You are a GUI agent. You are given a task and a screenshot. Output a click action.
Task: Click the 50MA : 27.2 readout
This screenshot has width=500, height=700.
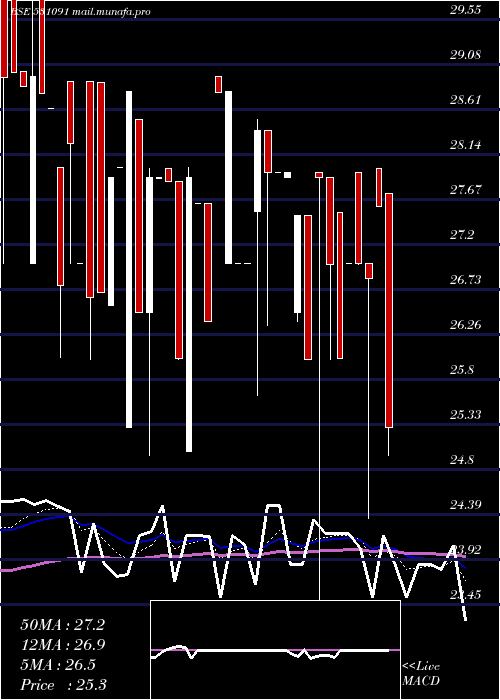pos(62,625)
